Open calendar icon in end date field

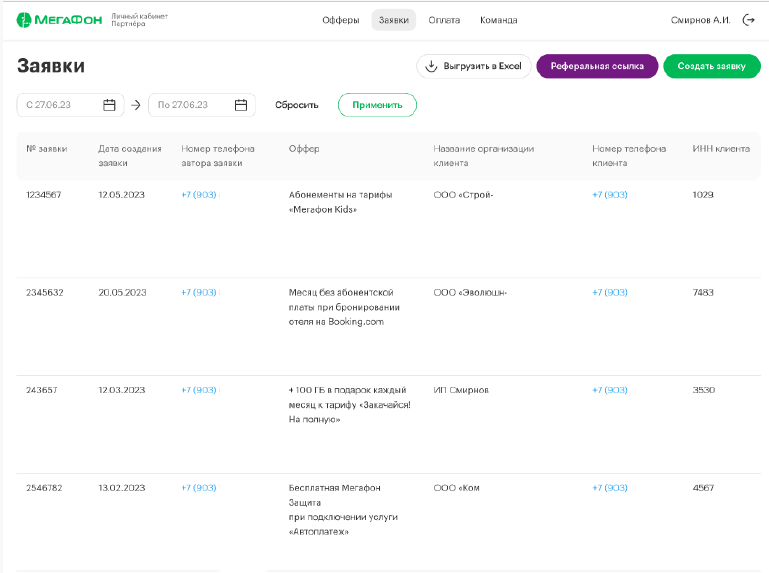[241, 105]
